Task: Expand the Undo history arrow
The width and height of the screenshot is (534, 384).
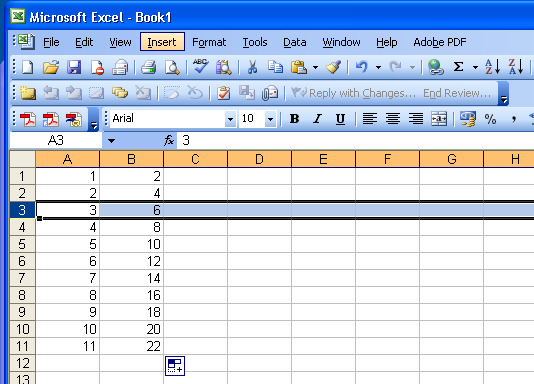Action: [x=378, y=67]
